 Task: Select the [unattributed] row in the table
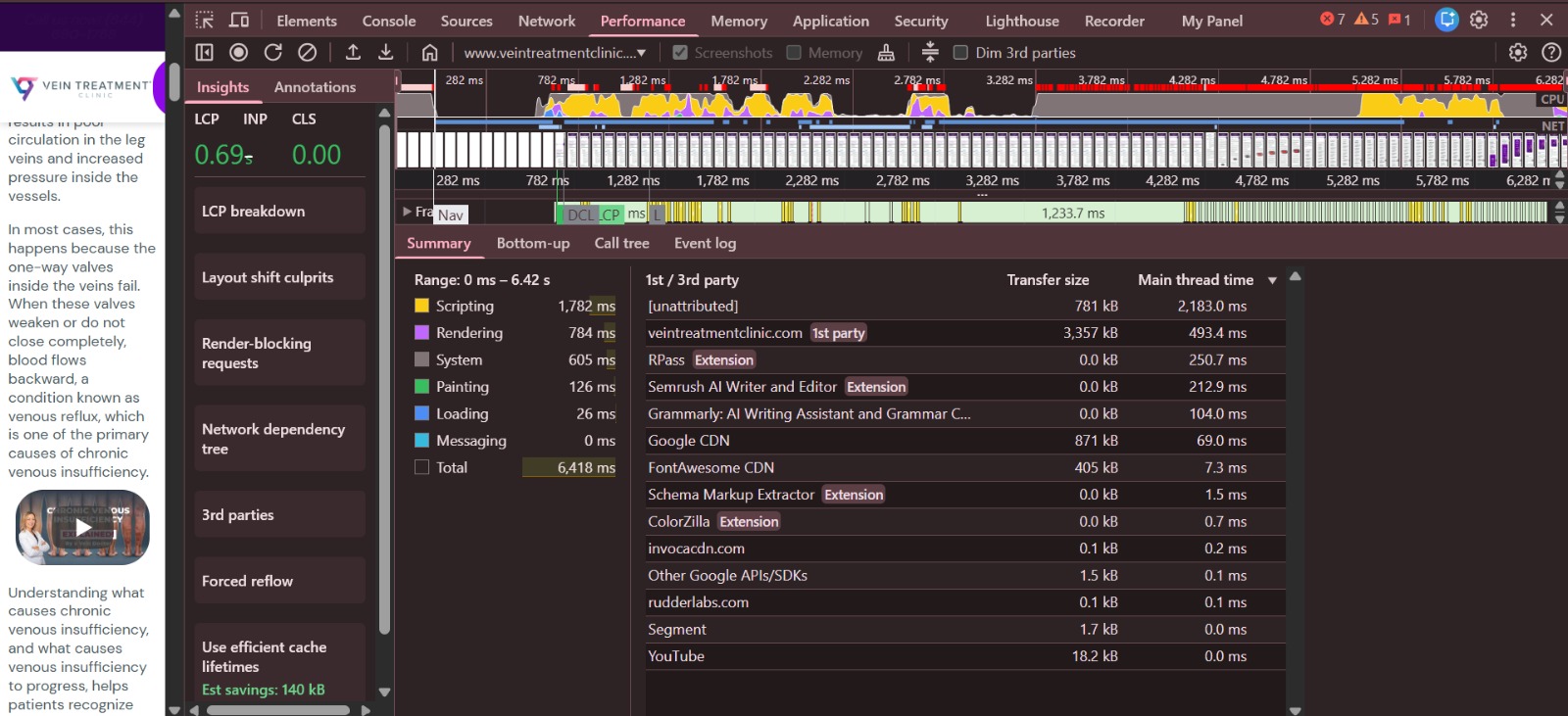(x=965, y=306)
